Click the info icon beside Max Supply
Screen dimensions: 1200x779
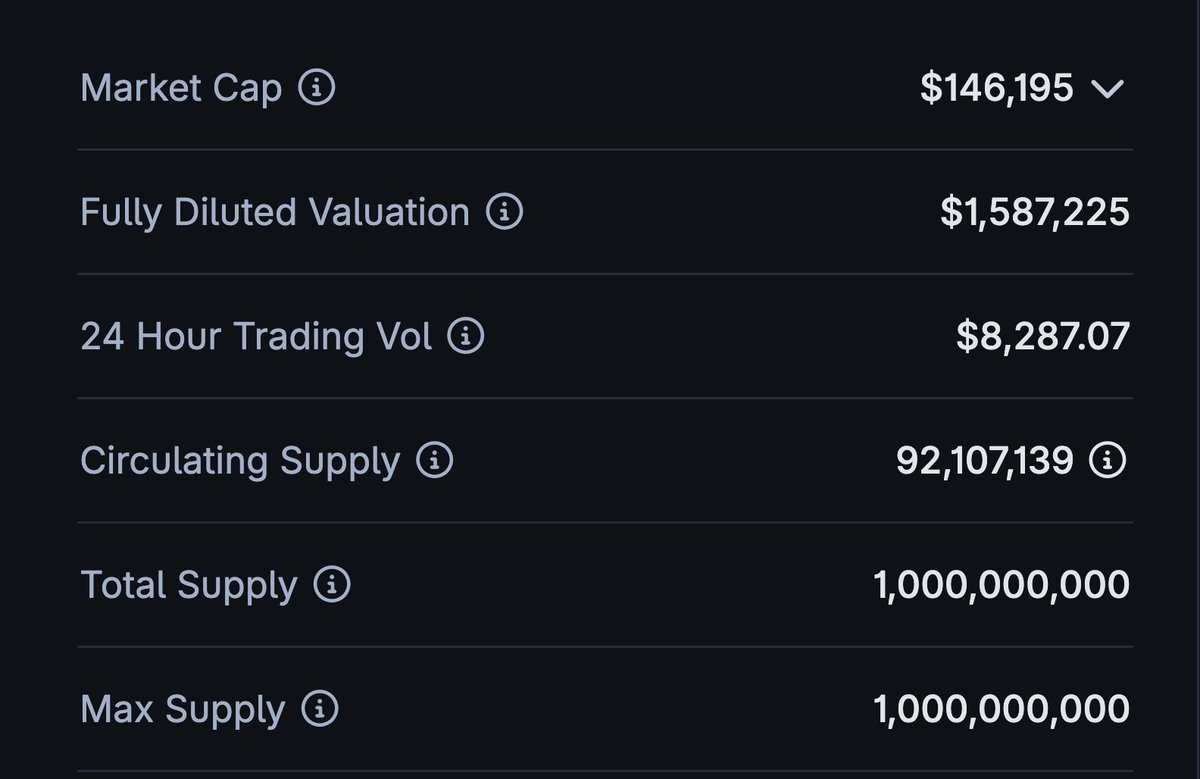(320, 709)
